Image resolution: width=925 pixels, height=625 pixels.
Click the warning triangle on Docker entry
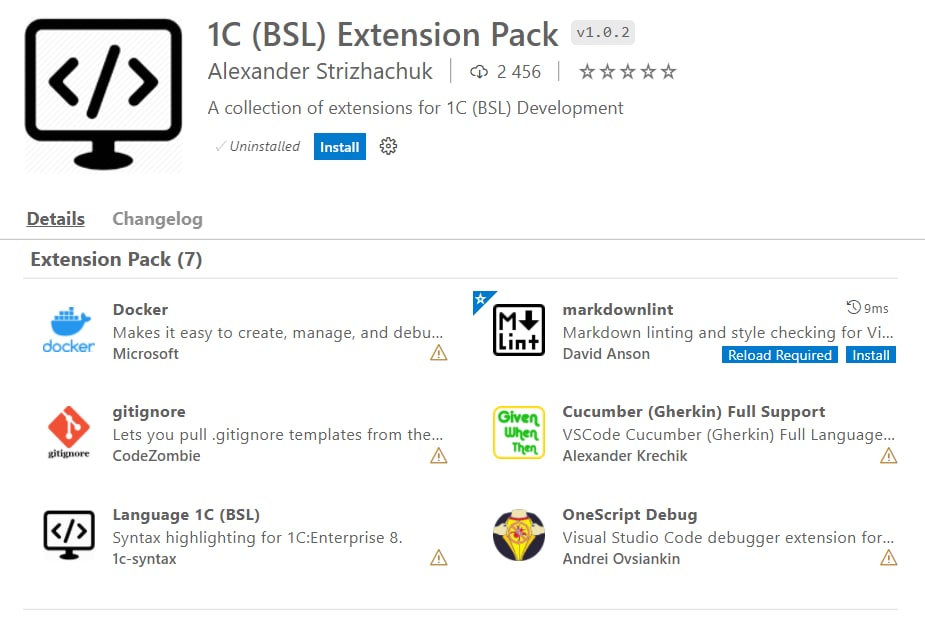[438, 353]
